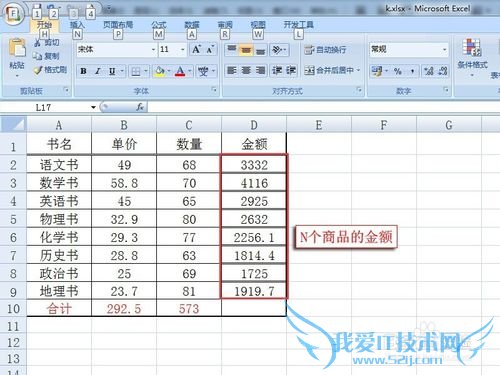Screen dimensions: 500x375
Task: Open number format 常规 dropdown
Action: point(444,50)
